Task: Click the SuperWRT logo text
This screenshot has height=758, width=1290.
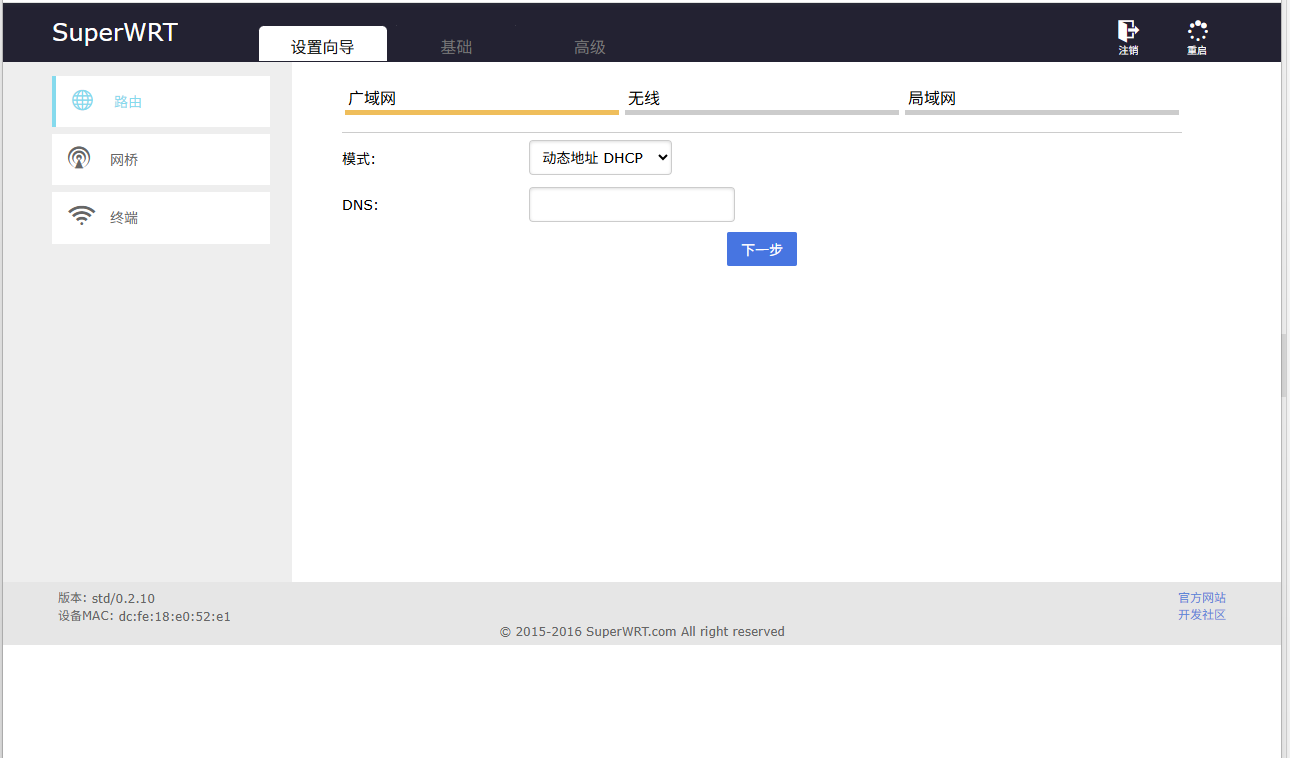Action: coord(114,32)
